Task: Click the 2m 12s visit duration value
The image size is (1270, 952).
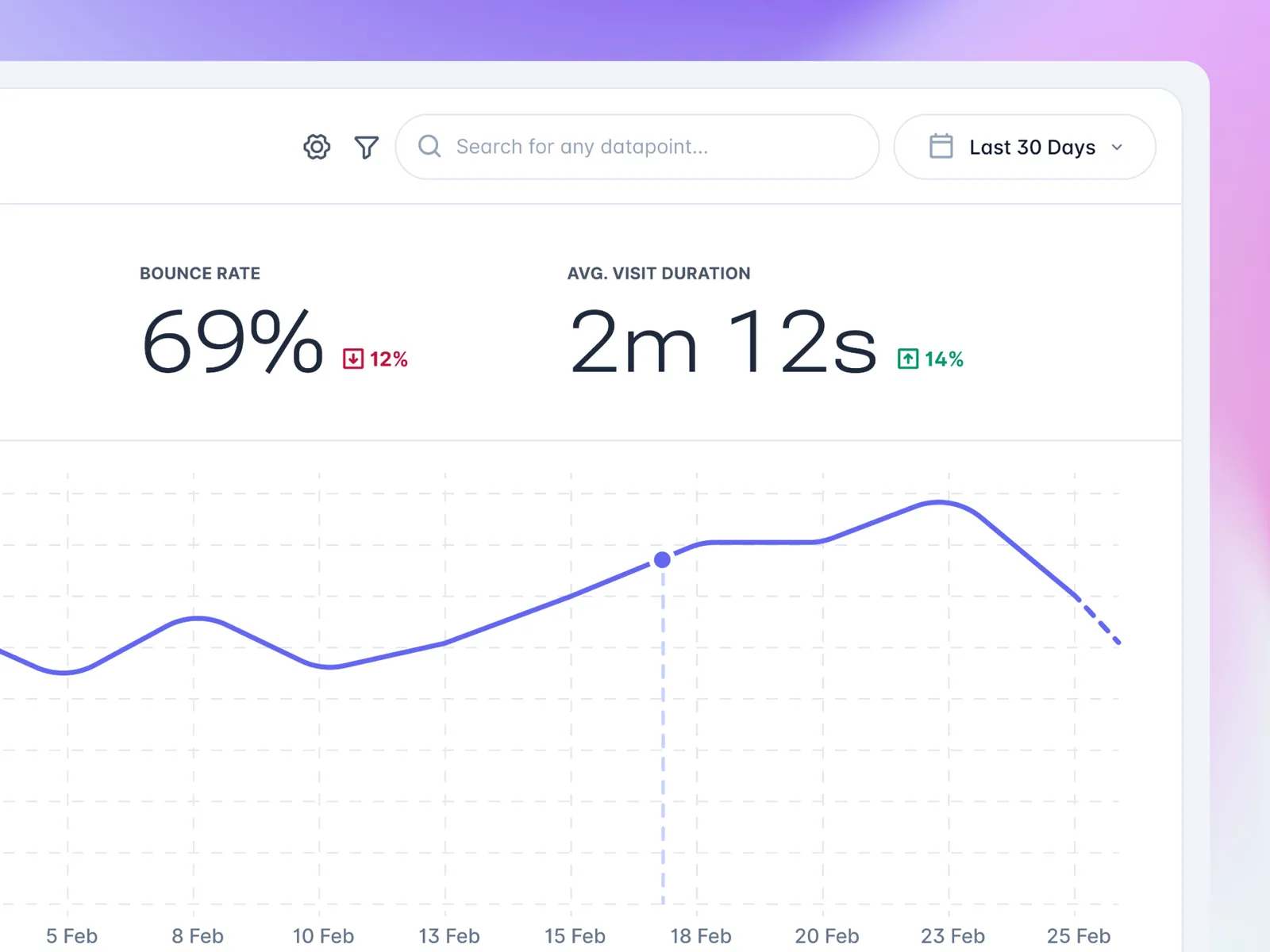Action: [x=722, y=342]
